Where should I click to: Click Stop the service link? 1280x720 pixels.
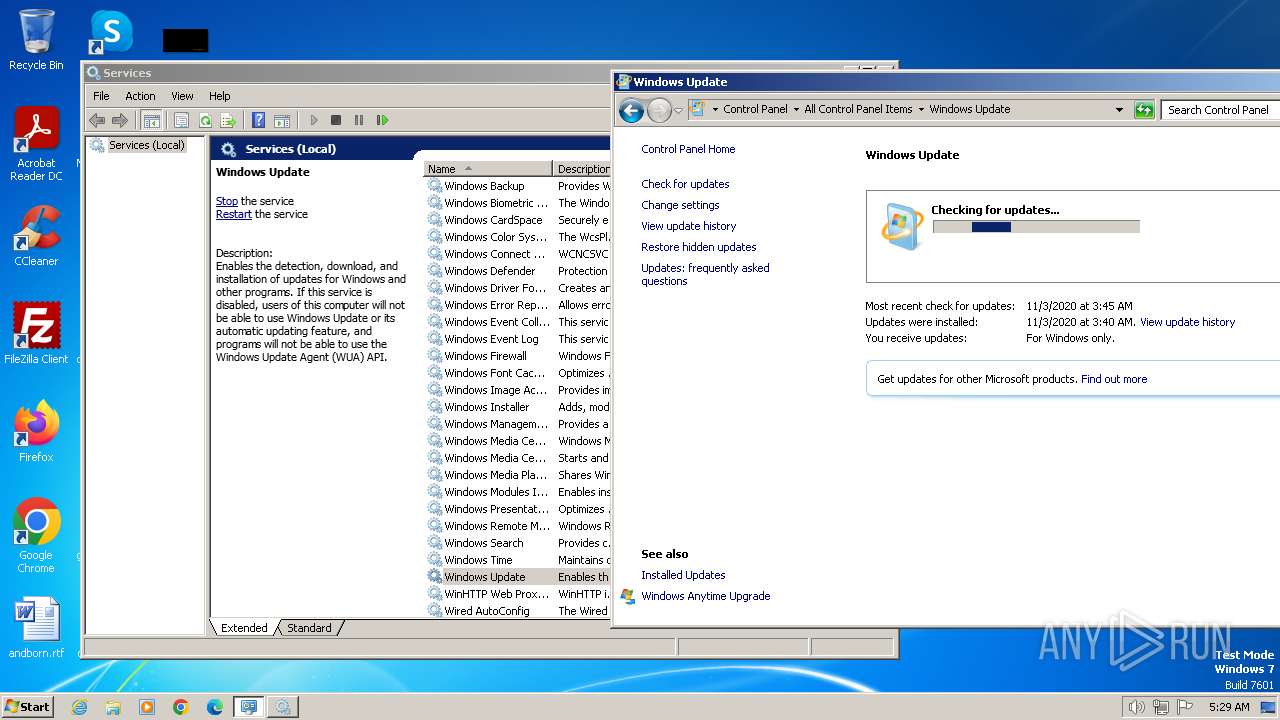pyautogui.click(x=227, y=201)
